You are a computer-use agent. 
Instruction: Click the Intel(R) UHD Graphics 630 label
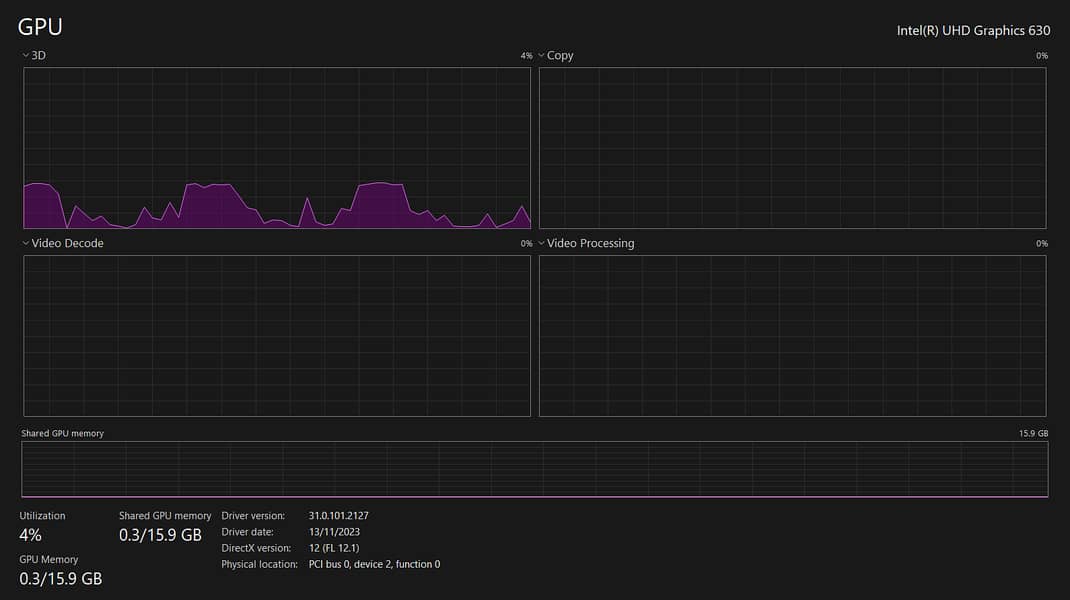pos(973,30)
